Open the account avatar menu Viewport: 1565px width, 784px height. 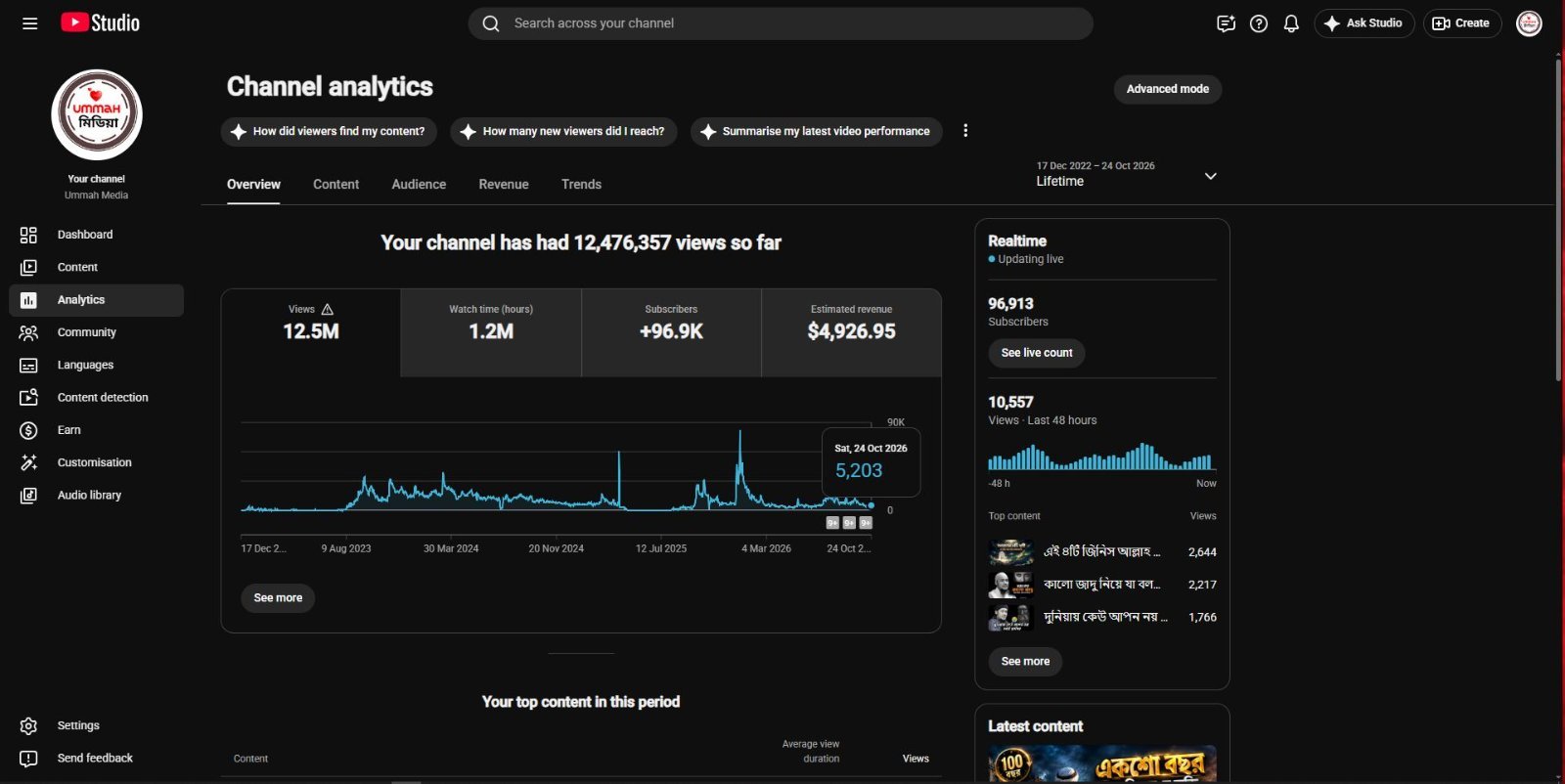pos(1529,23)
